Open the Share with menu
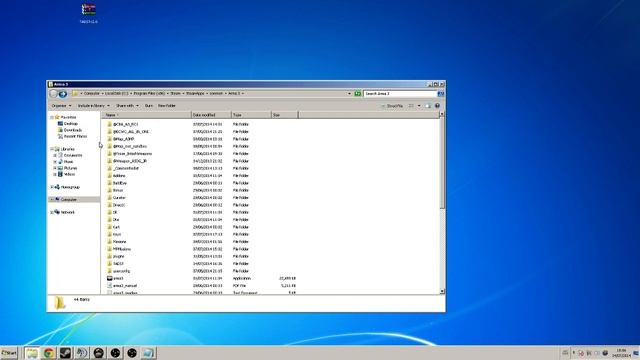The height and width of the screenshot is (360, 640). point(127,106)
